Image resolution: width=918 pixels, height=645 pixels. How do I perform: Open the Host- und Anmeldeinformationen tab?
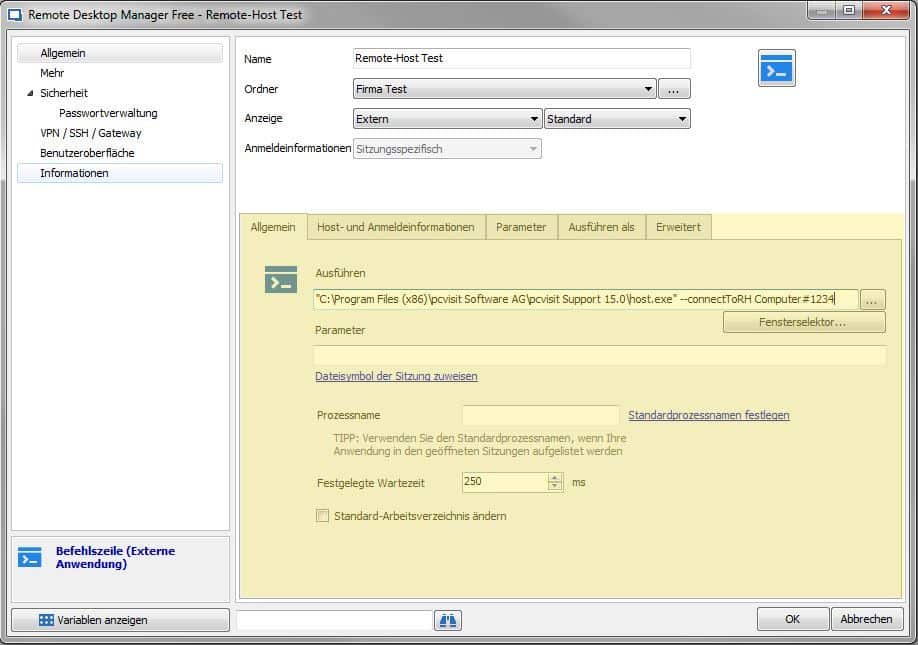coord(395,227)
